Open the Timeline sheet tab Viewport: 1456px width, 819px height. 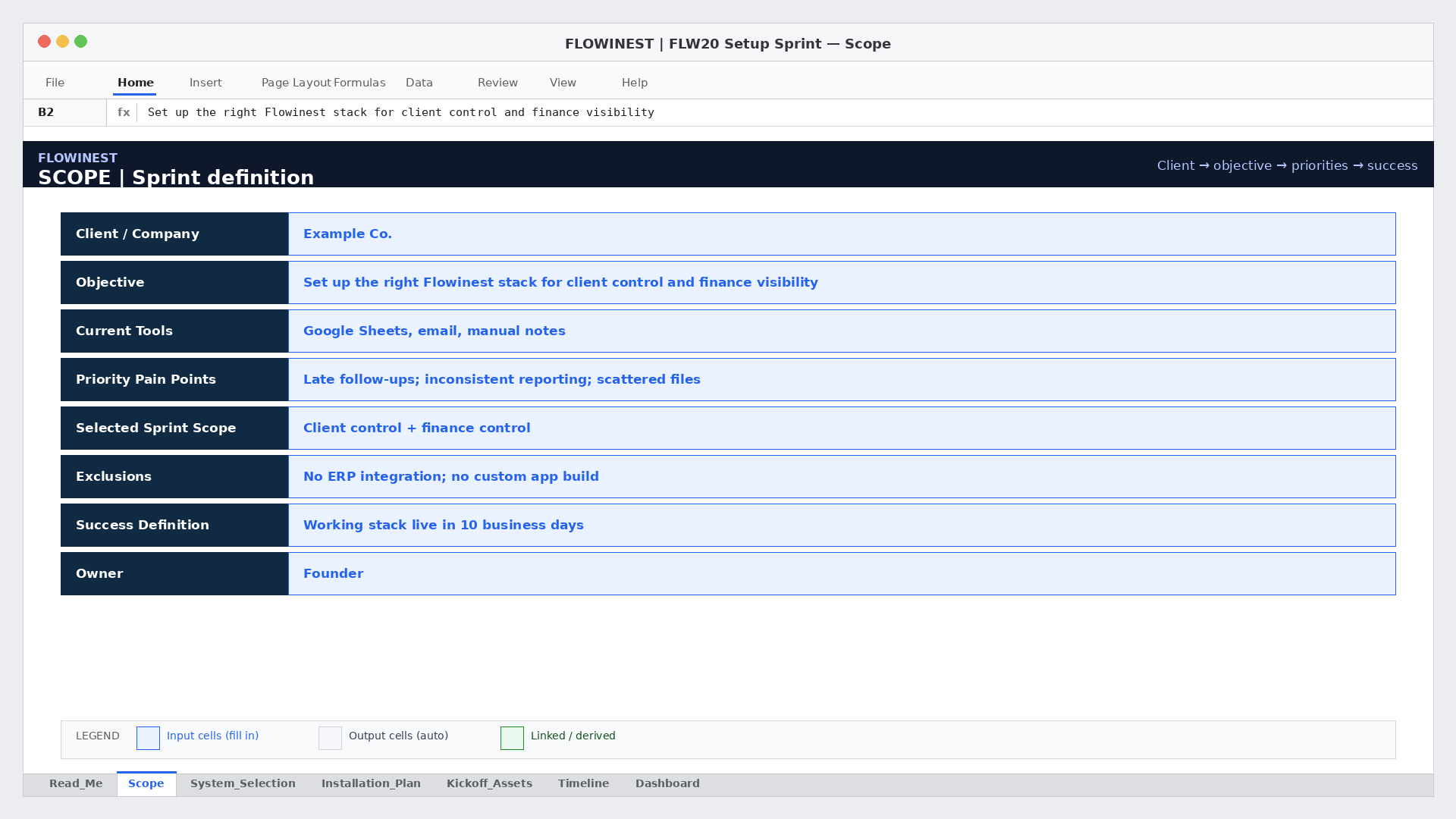(x=583, y=783)
